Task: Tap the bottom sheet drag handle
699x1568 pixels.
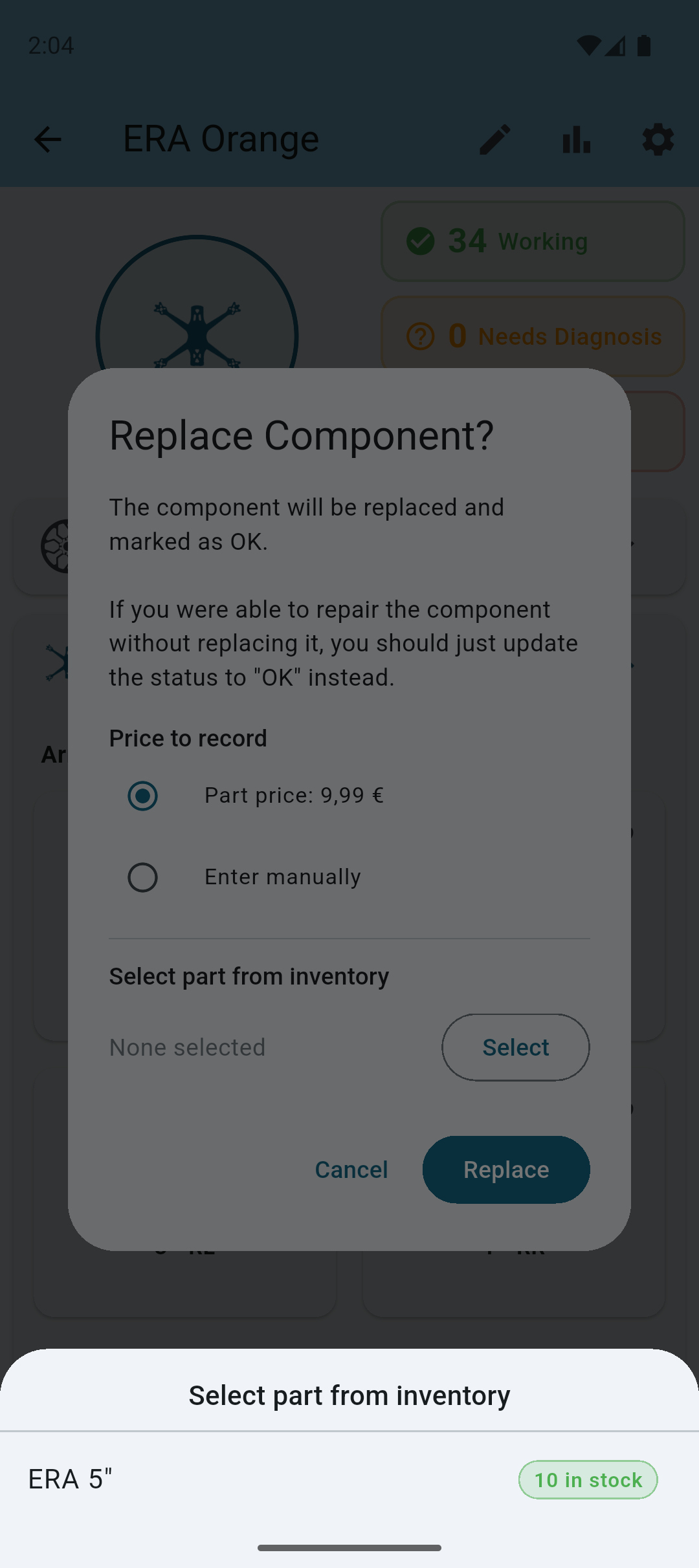Action: click(x=349, y=1546)
